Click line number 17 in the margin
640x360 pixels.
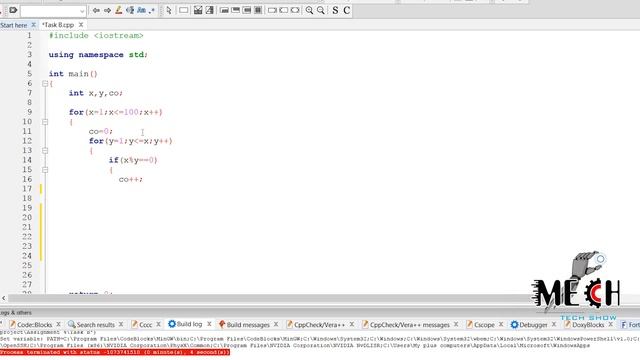coord(27,189)
